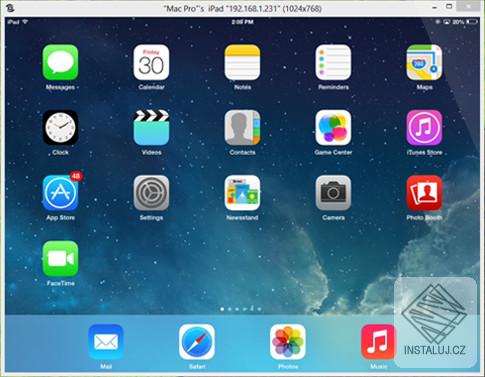Open Music from the dock
Image resolution: width=485 pixels, height=377 pixels.
point(379,342)
